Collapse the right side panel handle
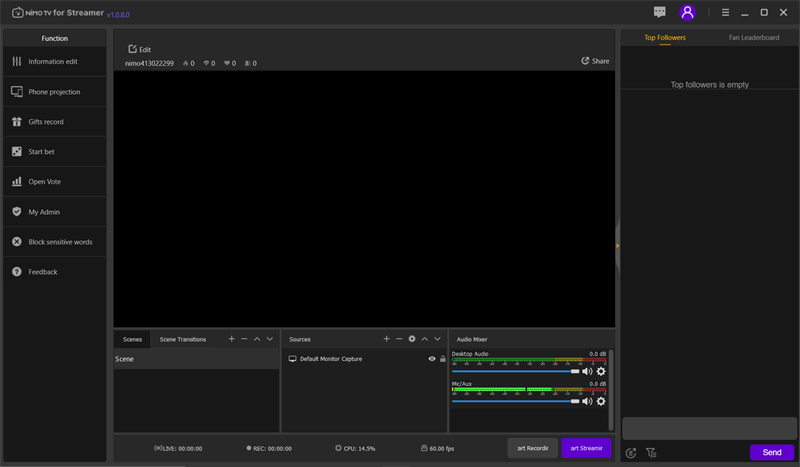This screenshot has height=467, width=800. [x=617, y=246]
